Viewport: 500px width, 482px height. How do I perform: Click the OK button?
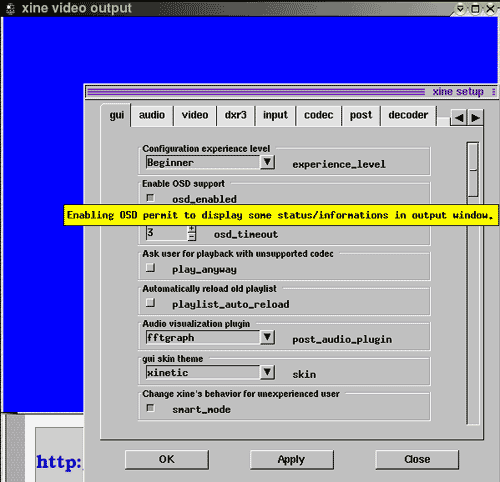[x=167, y=460]
